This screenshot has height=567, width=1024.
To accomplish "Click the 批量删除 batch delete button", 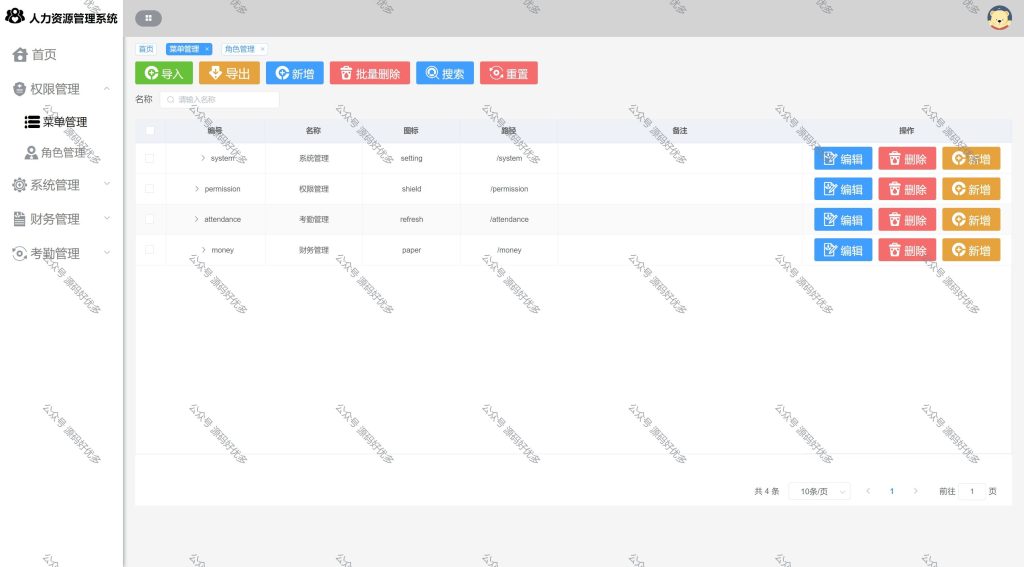I will tap(370, 73).
